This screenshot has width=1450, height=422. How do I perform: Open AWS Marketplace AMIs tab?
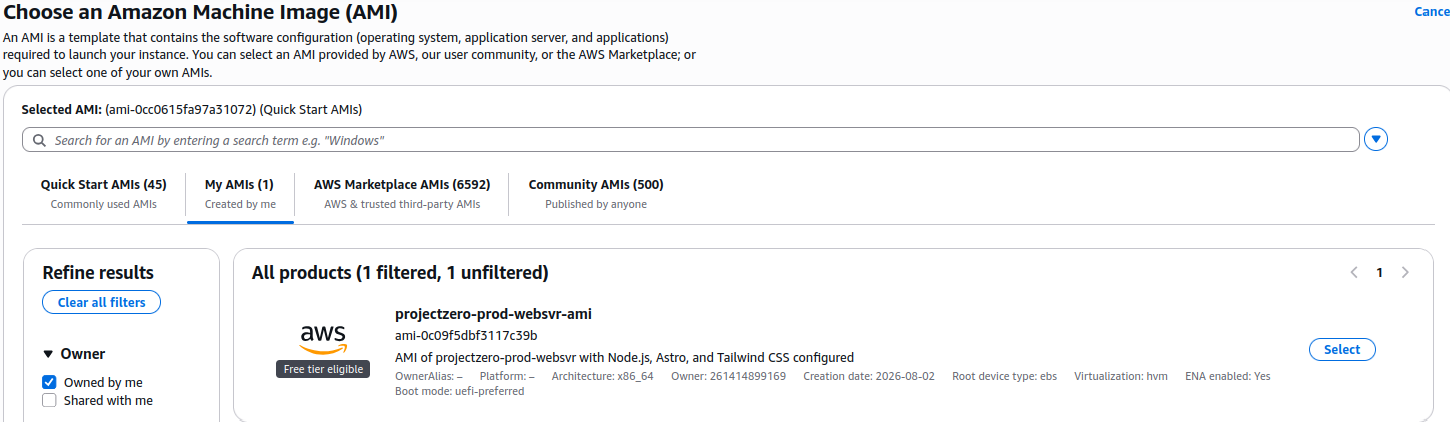coord(402,193)
